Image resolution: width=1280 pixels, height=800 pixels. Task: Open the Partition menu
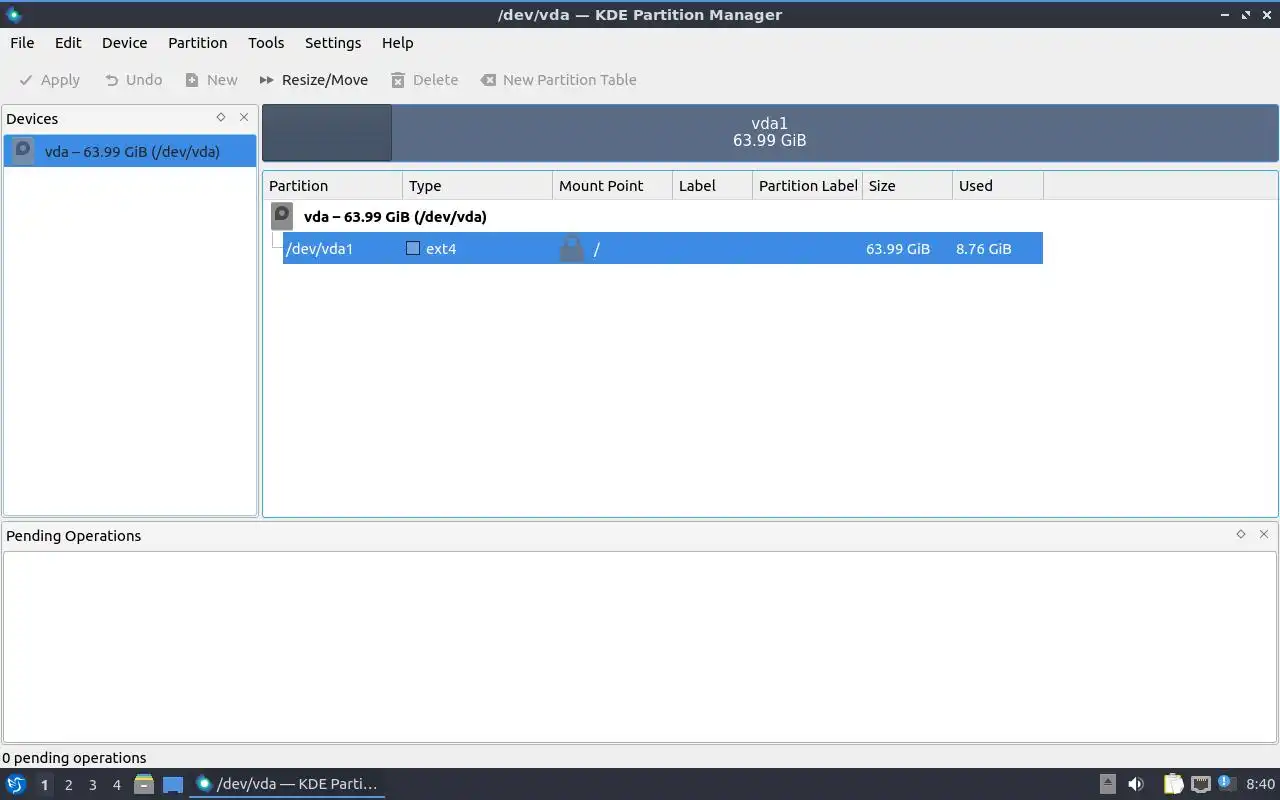point(197,43)
